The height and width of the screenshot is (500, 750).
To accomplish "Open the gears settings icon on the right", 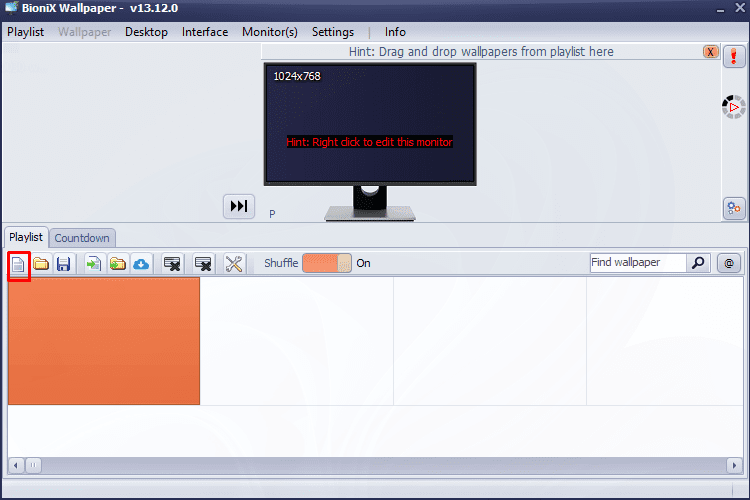I will point(734,208).
